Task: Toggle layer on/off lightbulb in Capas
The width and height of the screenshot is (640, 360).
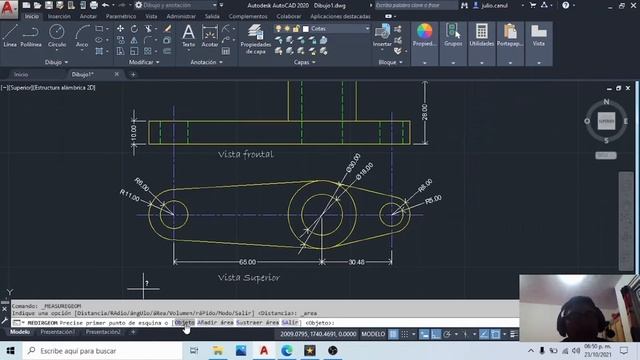Action: coord(278,29)
